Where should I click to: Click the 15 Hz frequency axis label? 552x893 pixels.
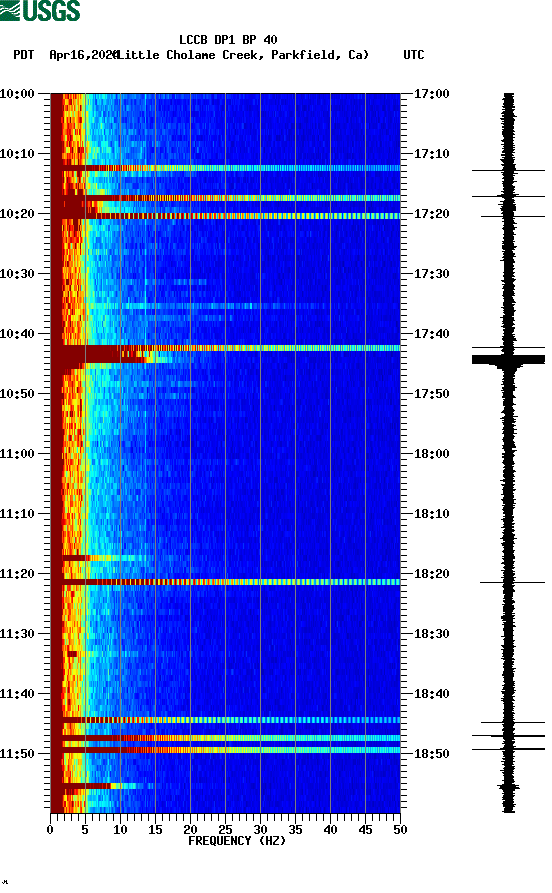[155, 830]
